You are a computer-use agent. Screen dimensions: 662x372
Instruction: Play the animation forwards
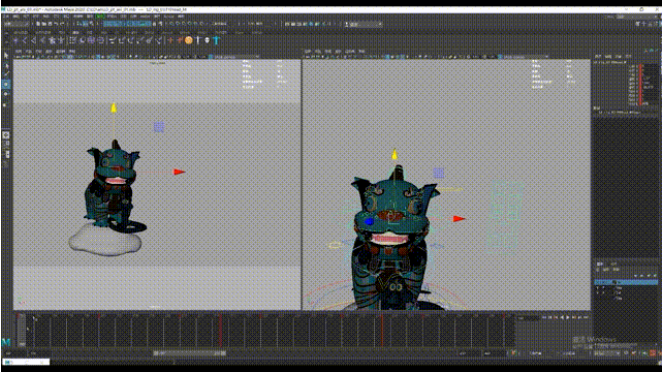coord(567,318)
